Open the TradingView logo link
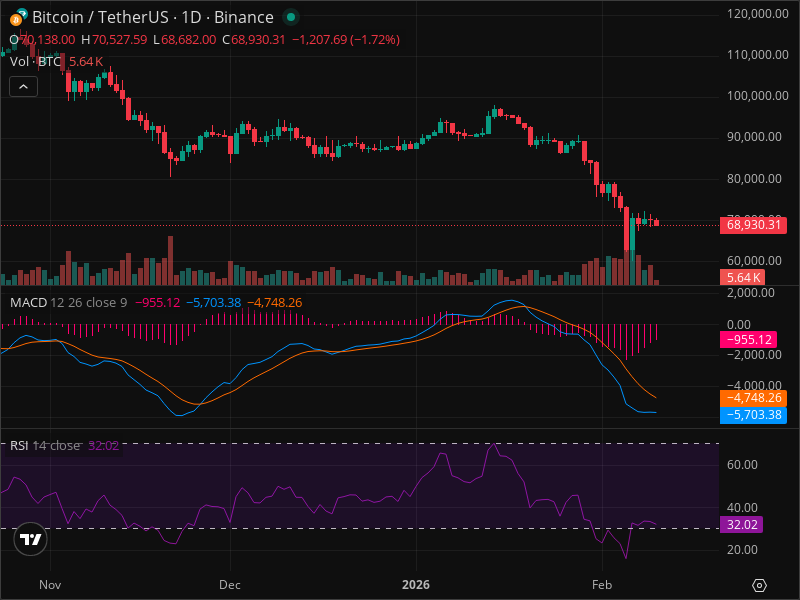Screen dimensions: 800x600 click(30, 539)
